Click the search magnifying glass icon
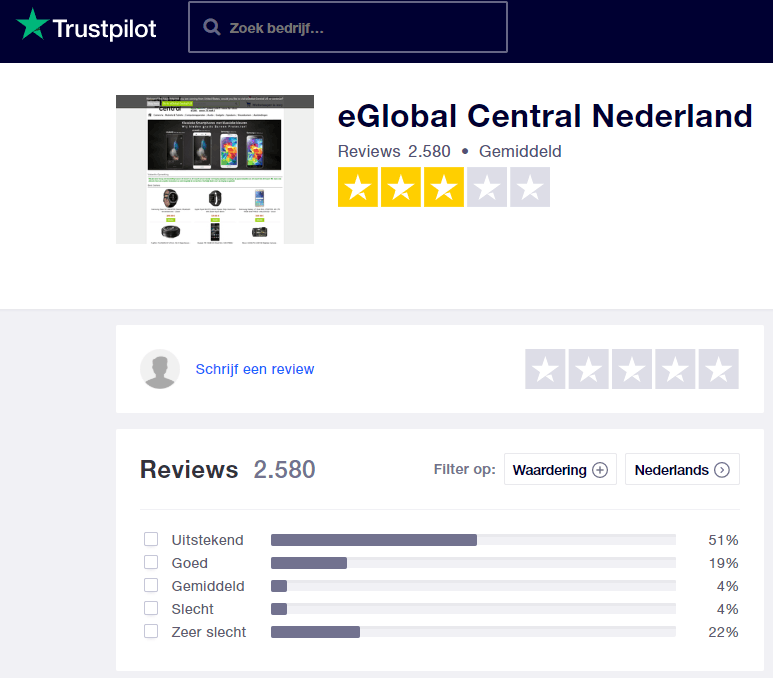 pyautogui.click(x=212, y=27)
